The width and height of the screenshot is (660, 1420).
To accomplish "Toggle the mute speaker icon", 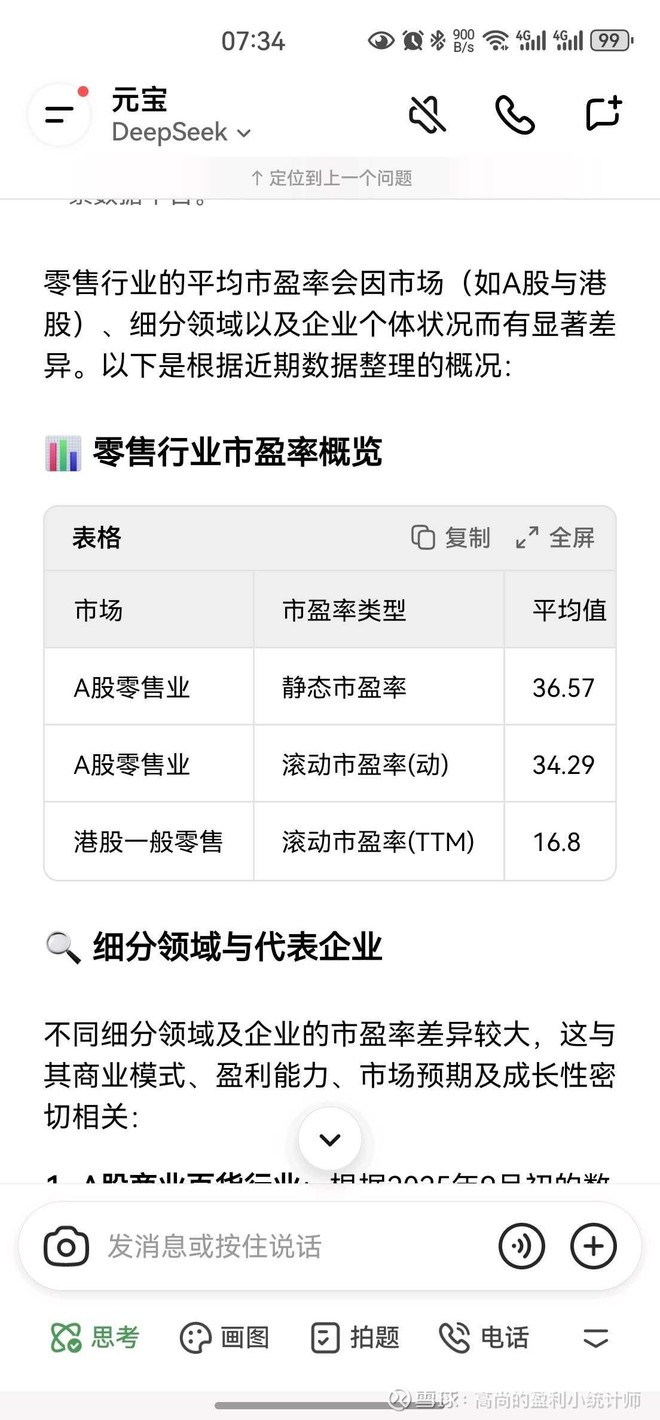I will (x=427, y=115).
